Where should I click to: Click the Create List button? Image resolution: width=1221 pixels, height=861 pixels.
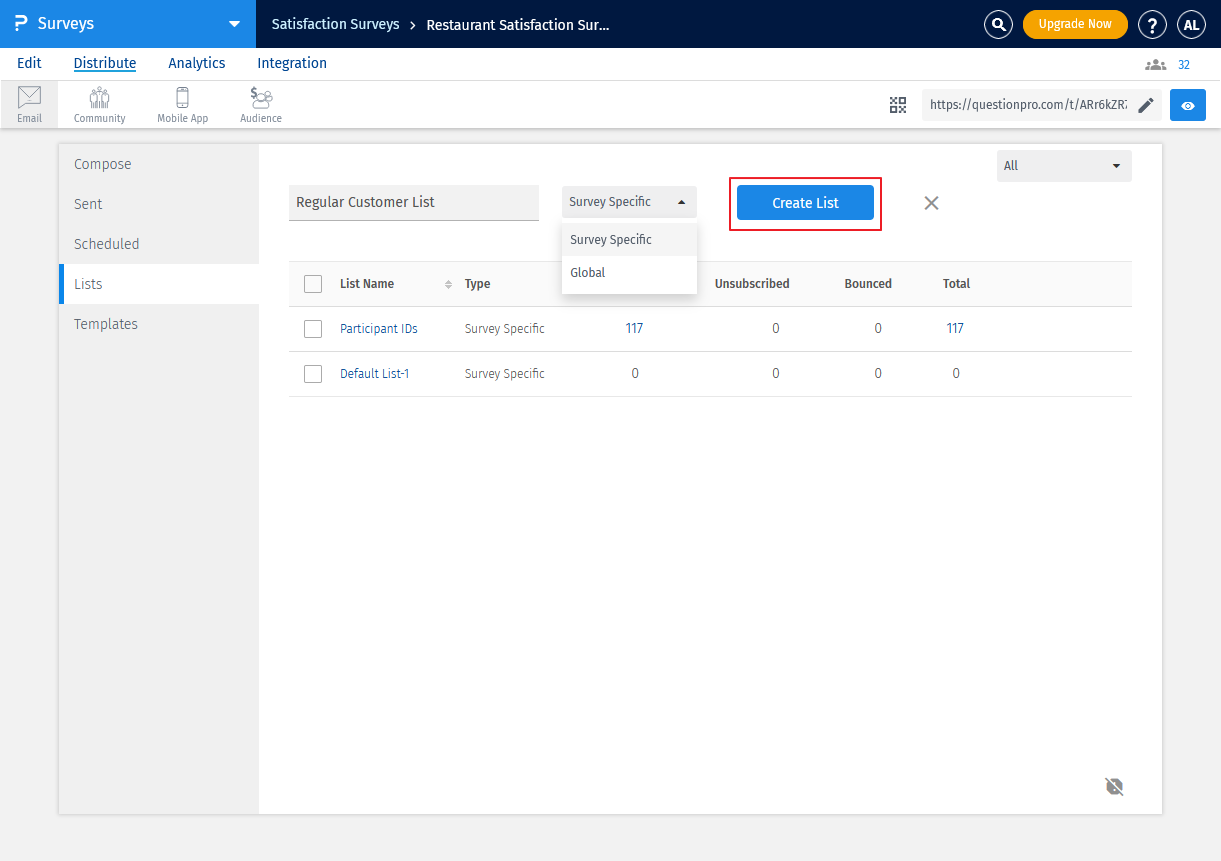(805, 203)
